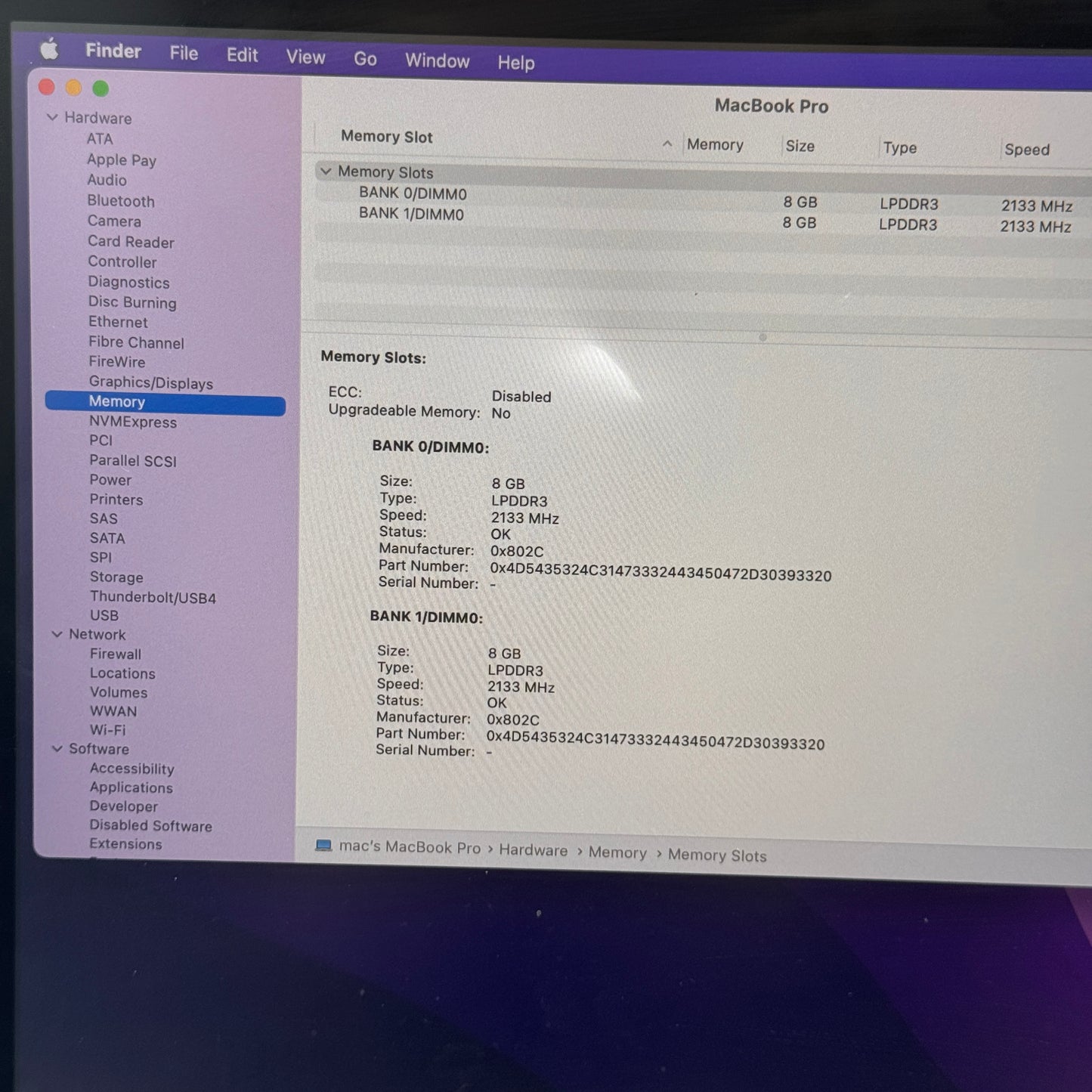The image size is (1092, 1092).
Task: Open the View menu
Action: pos(305,57)
